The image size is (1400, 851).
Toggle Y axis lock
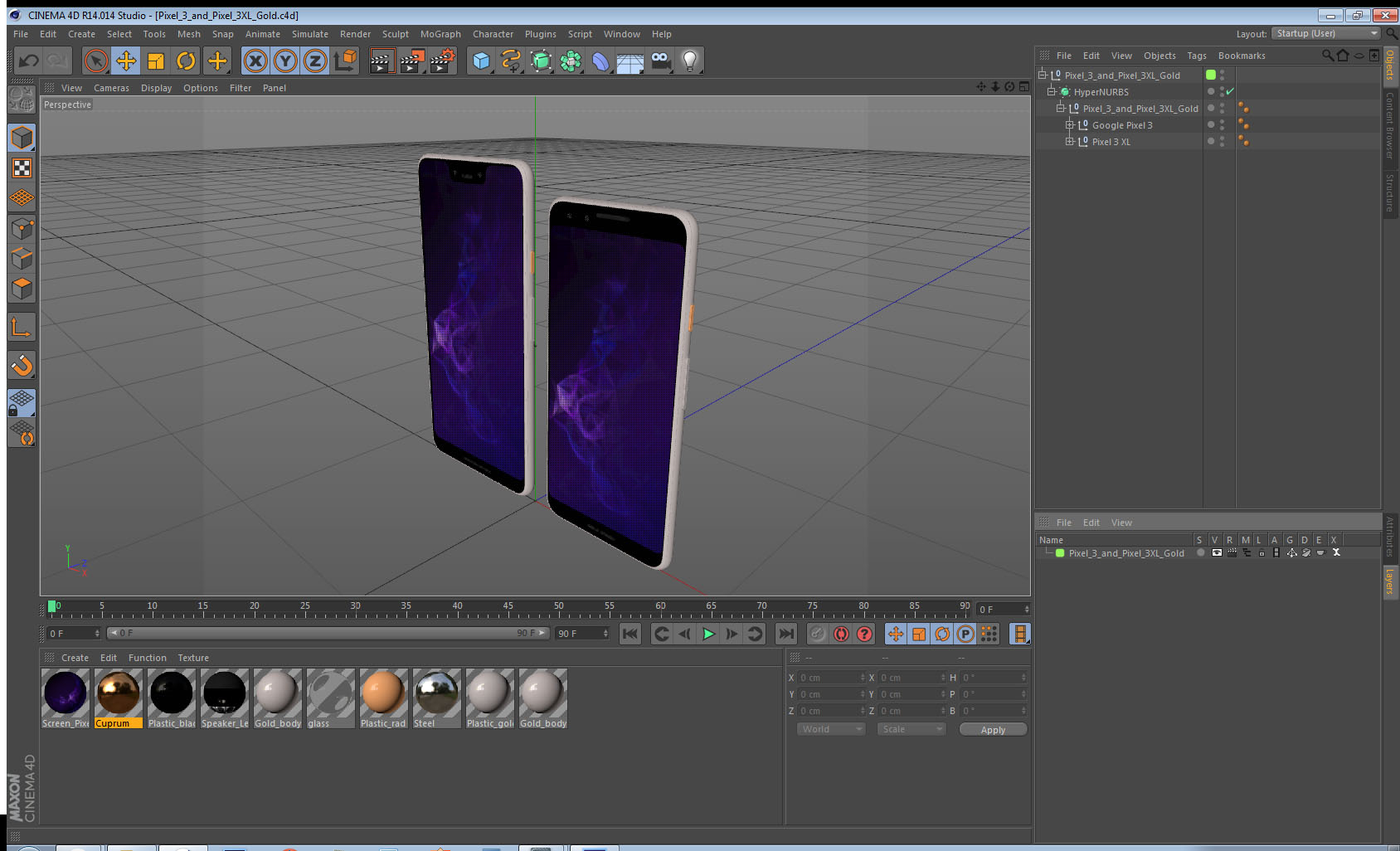pos(285,61)
